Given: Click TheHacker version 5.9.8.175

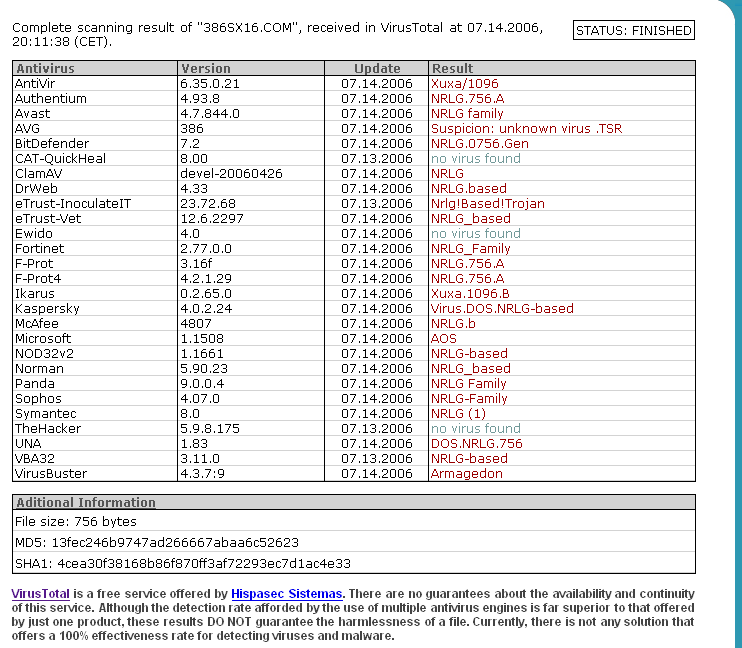Looking at the screenshot, I should (210, 428).
